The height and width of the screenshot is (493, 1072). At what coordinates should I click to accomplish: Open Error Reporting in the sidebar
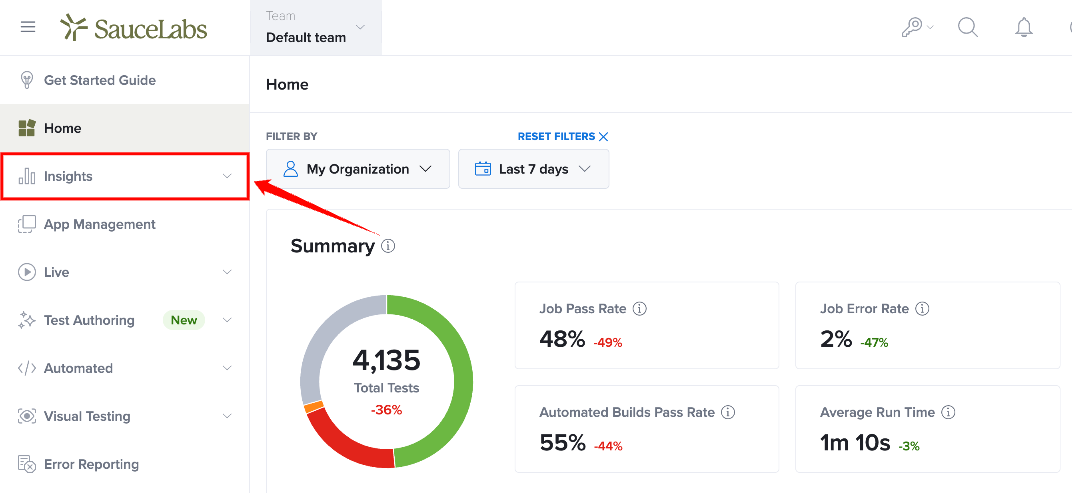pos(124,464)
